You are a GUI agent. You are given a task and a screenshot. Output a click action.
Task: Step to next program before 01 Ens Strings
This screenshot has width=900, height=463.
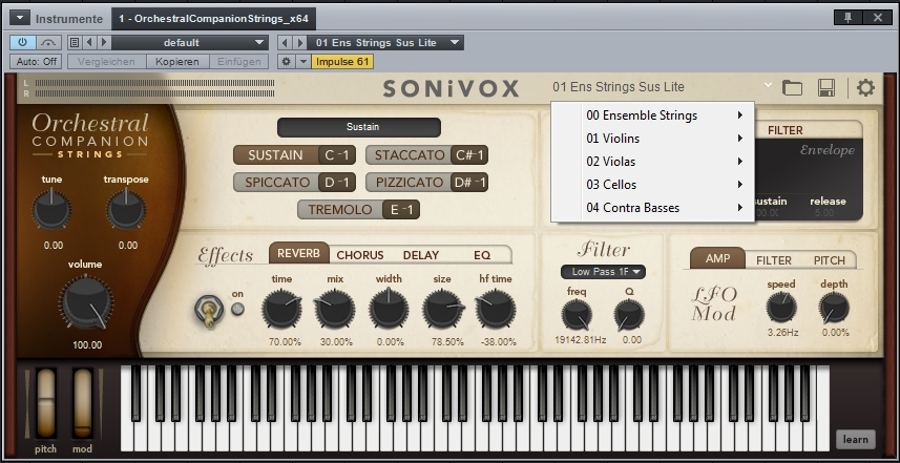point(300,42)
